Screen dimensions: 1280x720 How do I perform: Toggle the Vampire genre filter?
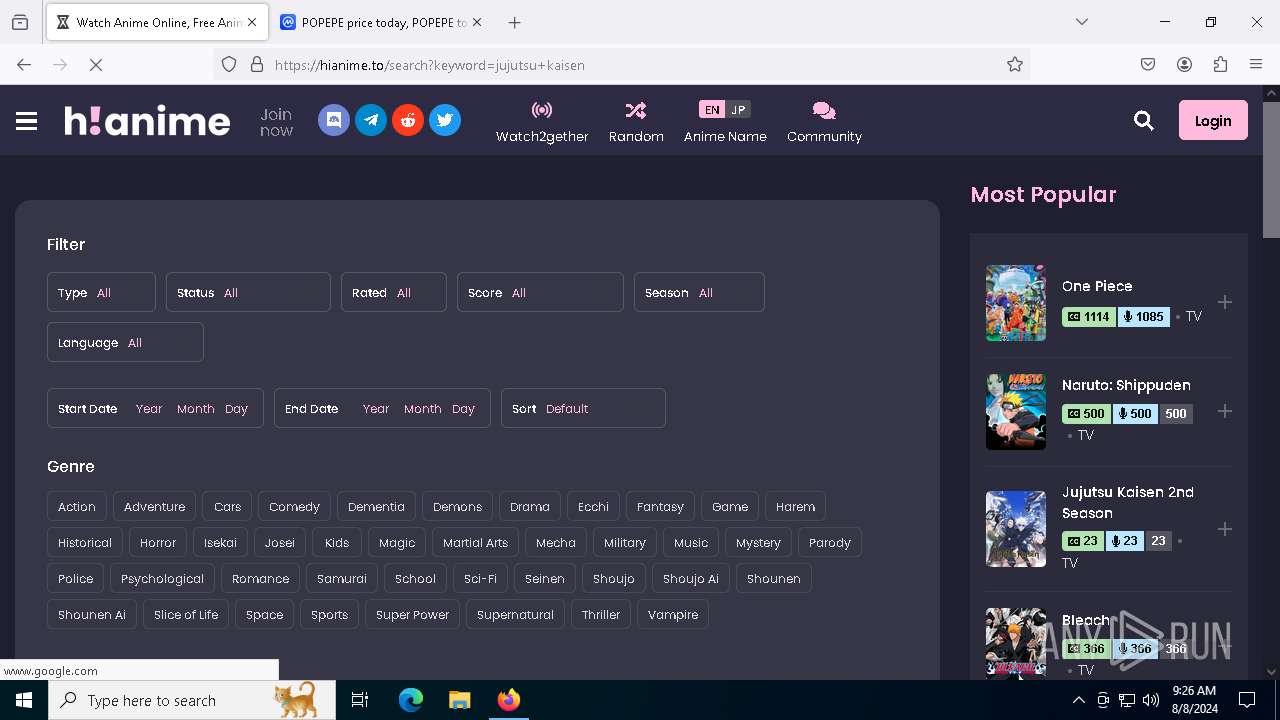tap(673, 615)
